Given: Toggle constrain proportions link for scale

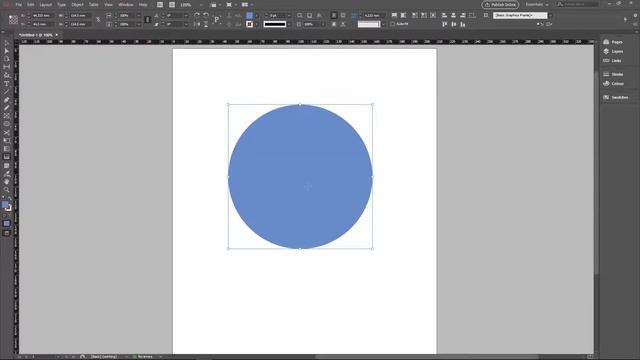Looking at the screenshot, I should pyautogui.click(x=147, y=20).
